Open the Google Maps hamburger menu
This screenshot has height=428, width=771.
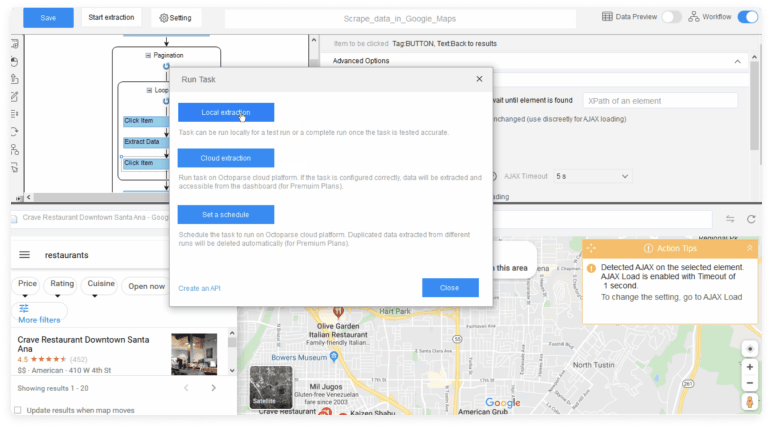click(25, 254)
